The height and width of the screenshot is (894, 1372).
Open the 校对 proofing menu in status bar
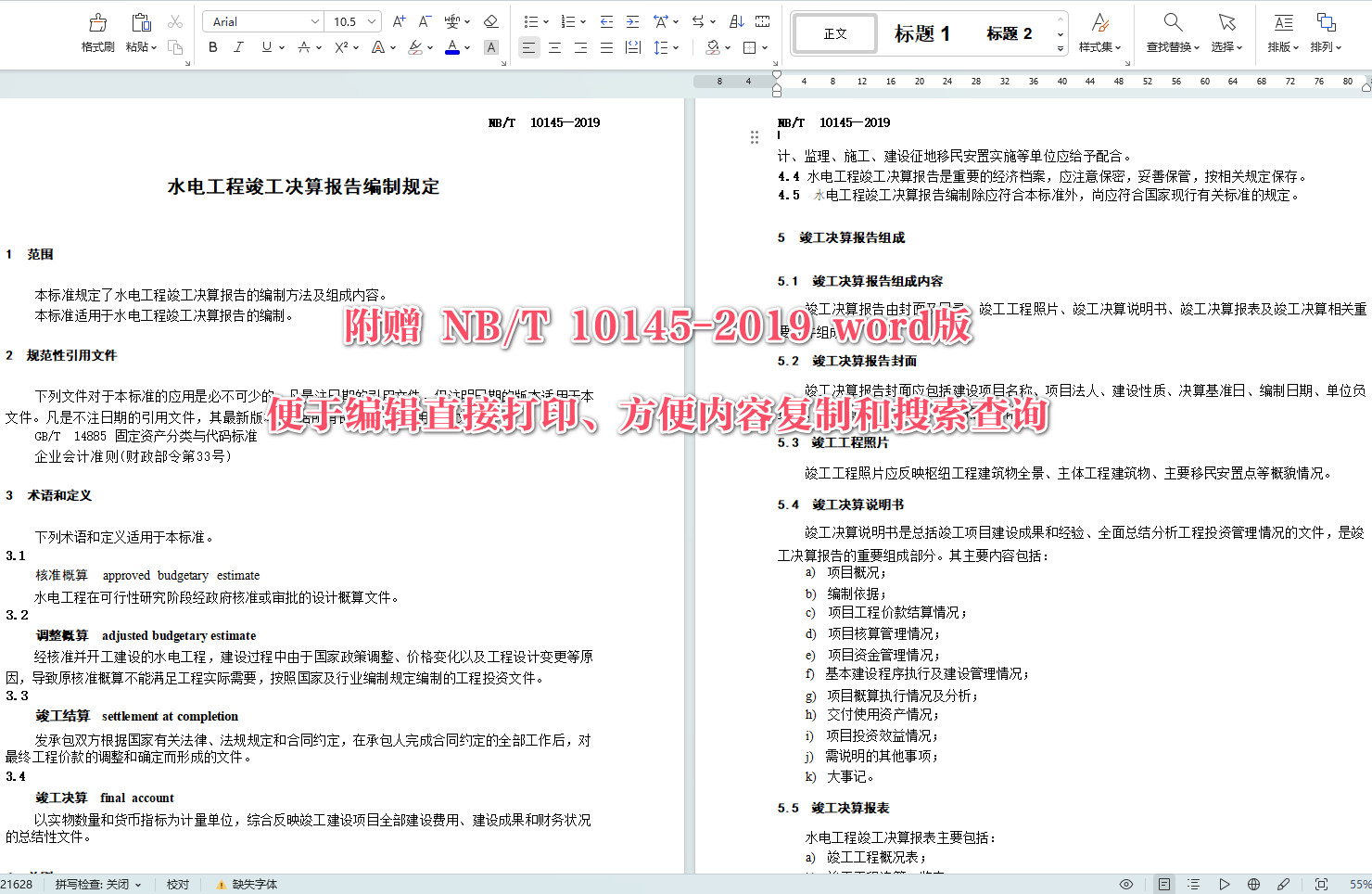pos(178,884)
